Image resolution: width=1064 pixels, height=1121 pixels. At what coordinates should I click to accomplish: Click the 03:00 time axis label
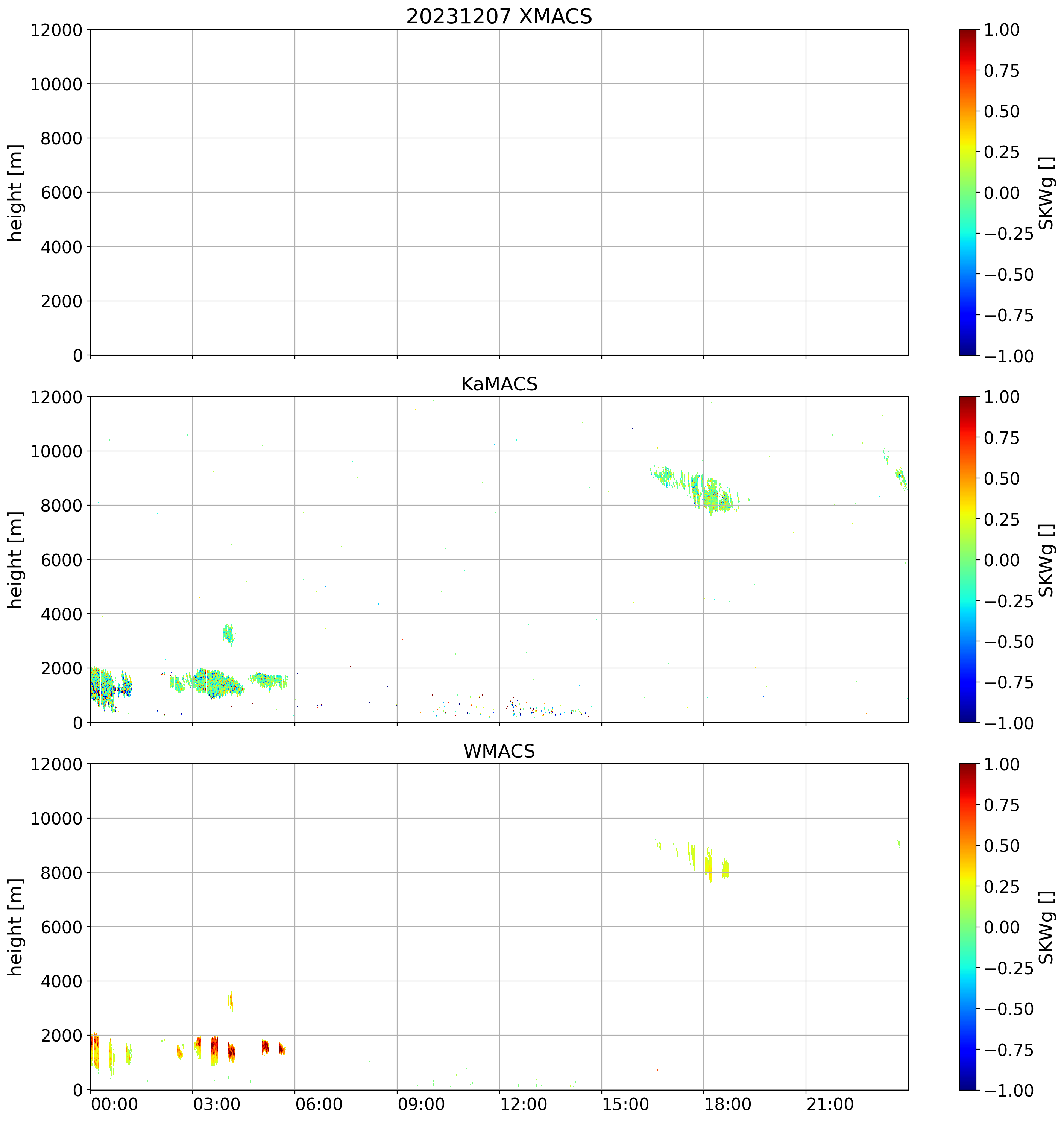point(217,1104)
